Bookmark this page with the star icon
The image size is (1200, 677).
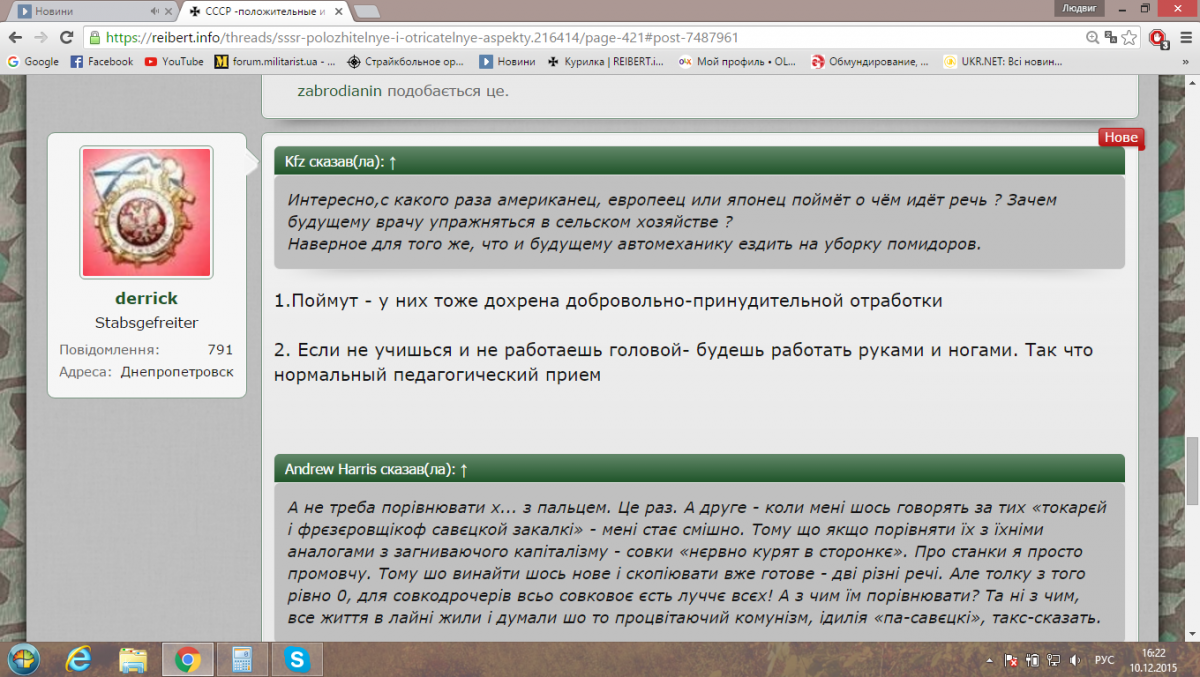click(1128, 37)
